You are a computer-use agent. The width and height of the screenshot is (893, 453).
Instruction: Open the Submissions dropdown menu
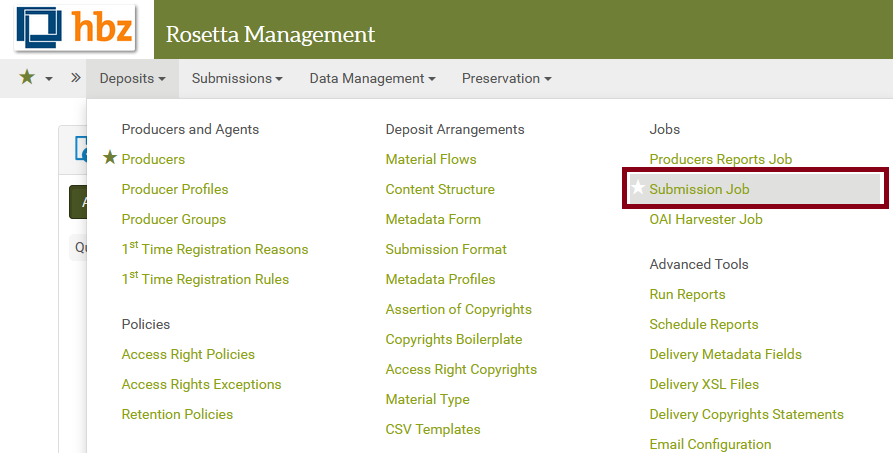coord(237,78)
